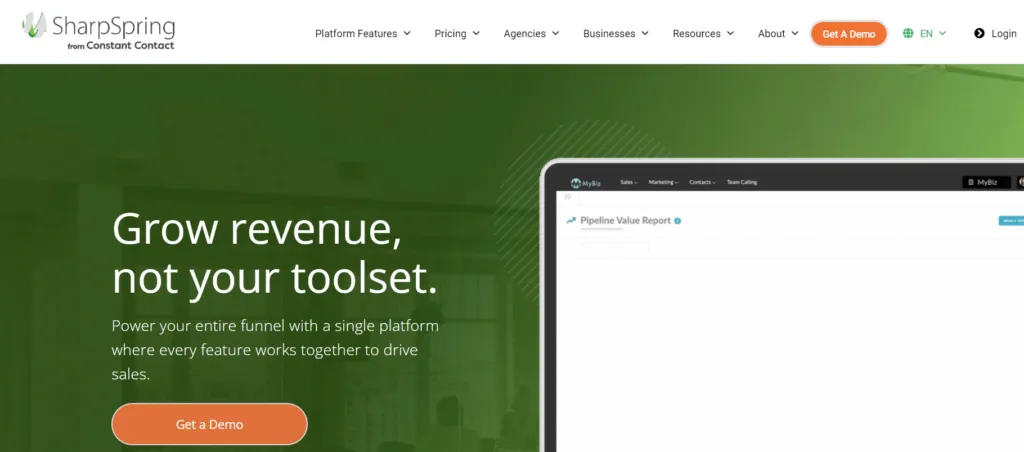The height and width of the screenshot is (452, 1024).
Task: Click the trend line icon near Pipeline Value
Action: pos(571,221)
